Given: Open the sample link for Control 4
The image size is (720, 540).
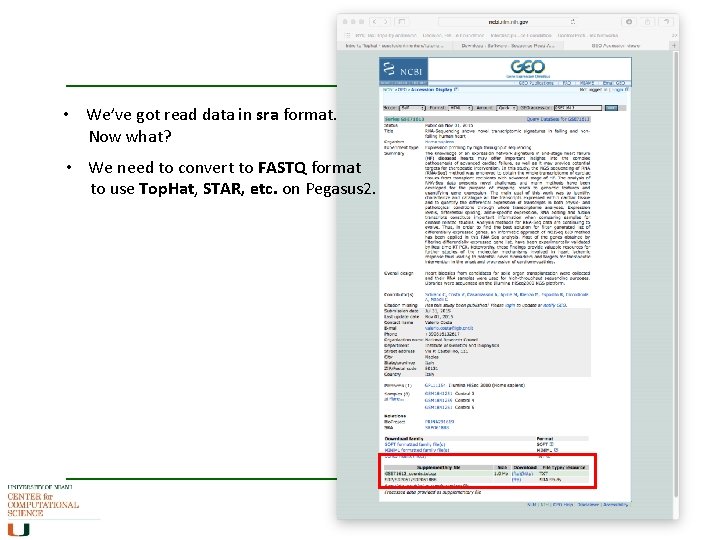Looking at the screenshot, I should 438,400.
